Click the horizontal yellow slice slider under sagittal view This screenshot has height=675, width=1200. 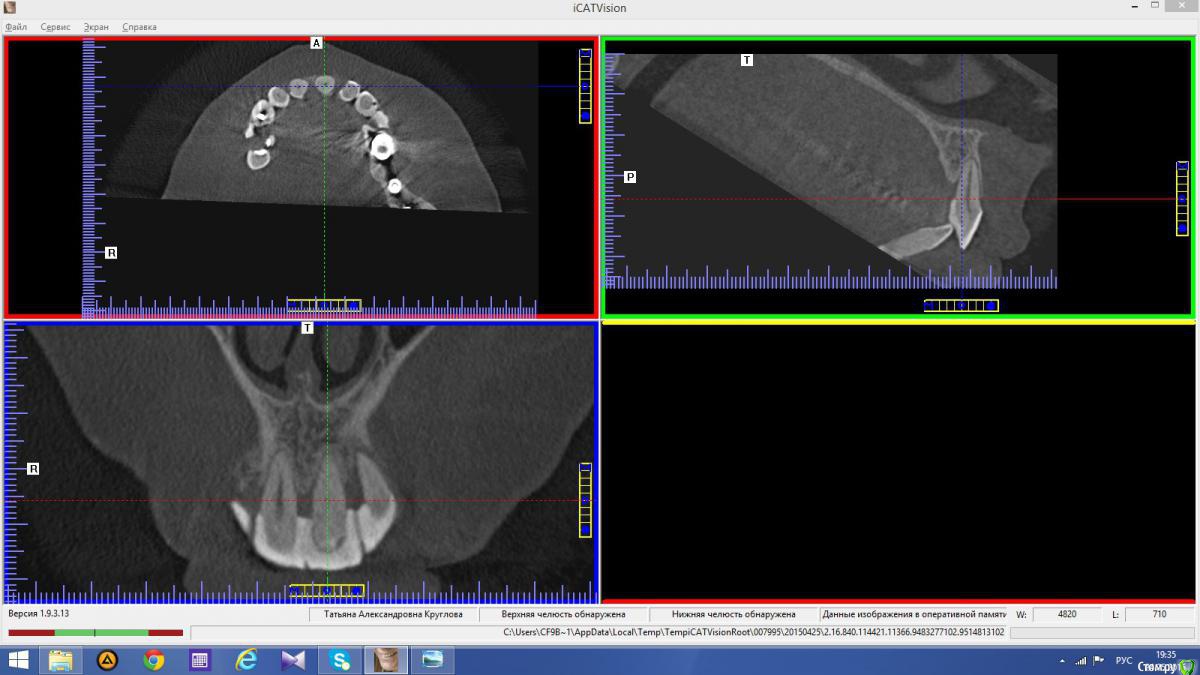960,305
